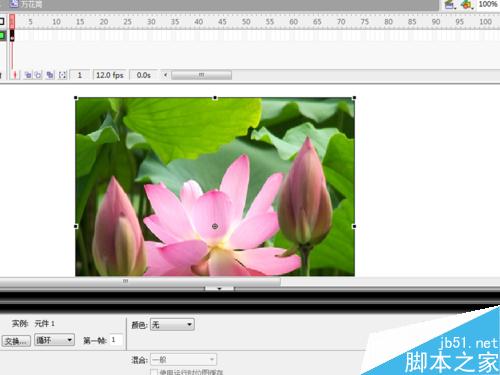Click the top-center selection handle of the image
500x375 pixels.
[215, 98]
